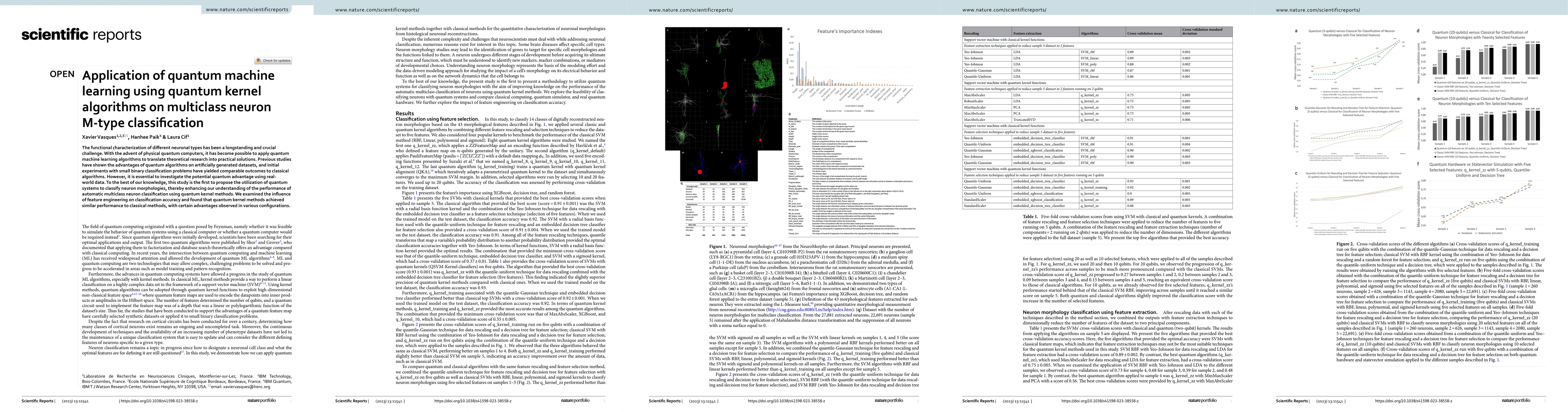Click nature portfolio logo below the Table 1 page

tap(1202, 400)
